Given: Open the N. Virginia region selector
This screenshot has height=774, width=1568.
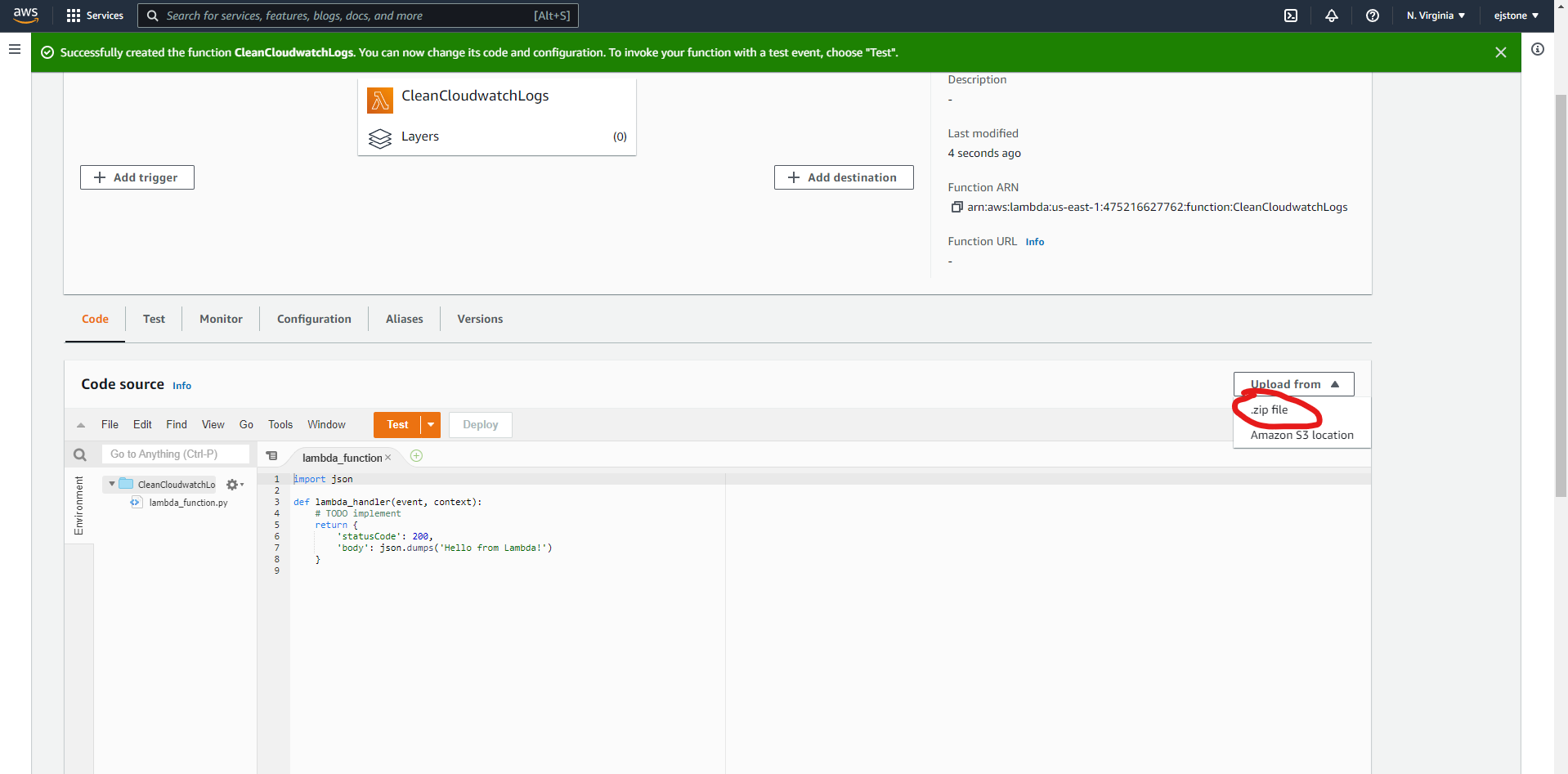Looking at the screenshot, I should [x=1436, y=16].
